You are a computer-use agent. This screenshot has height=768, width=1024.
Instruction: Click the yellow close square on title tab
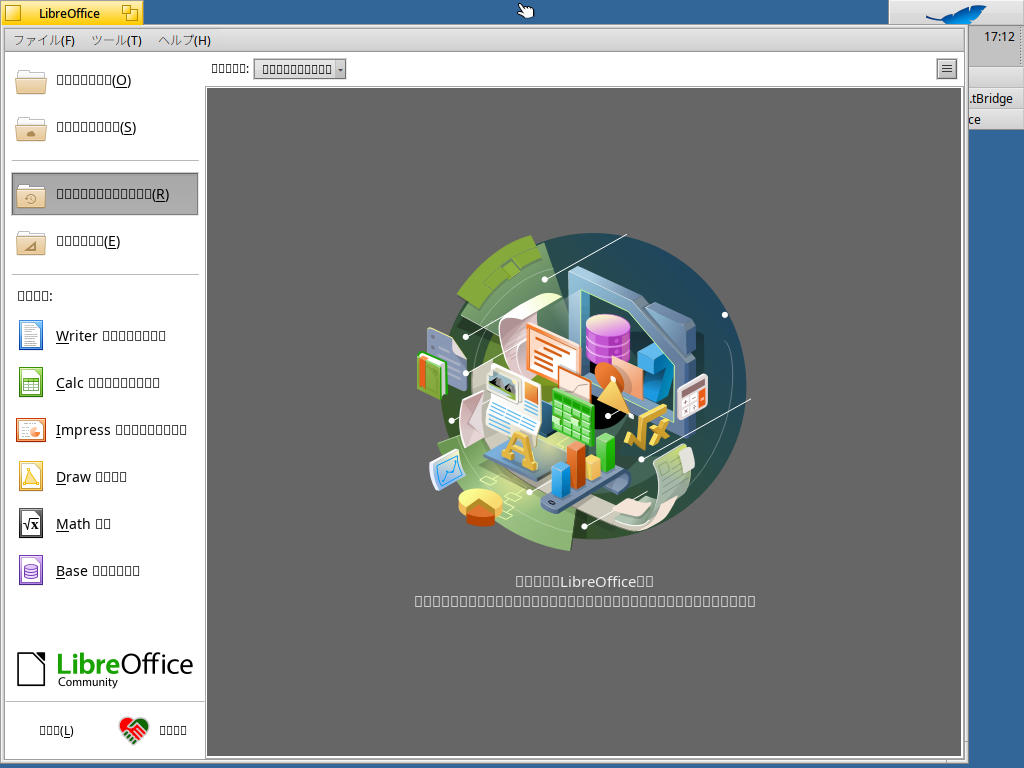click(x=13, y=13)
